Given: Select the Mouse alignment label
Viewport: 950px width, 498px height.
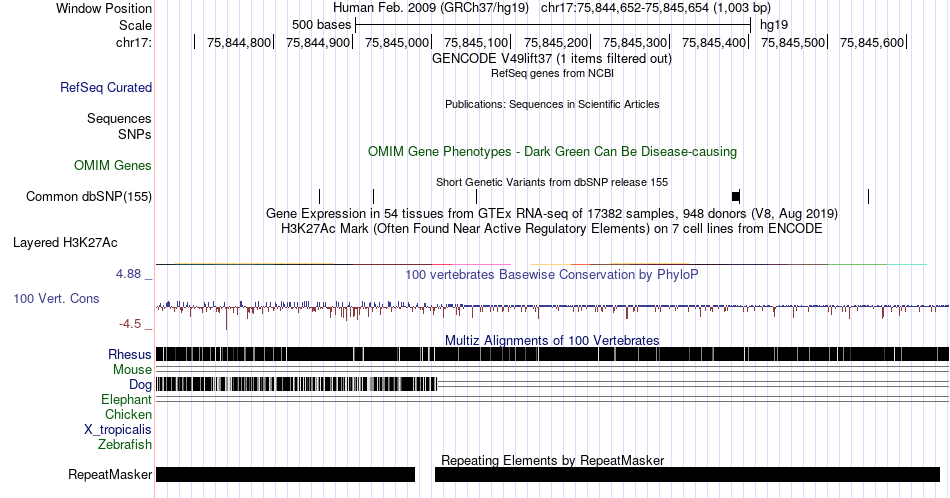Looking at the screenshot, I should click(x=132, y=370).
